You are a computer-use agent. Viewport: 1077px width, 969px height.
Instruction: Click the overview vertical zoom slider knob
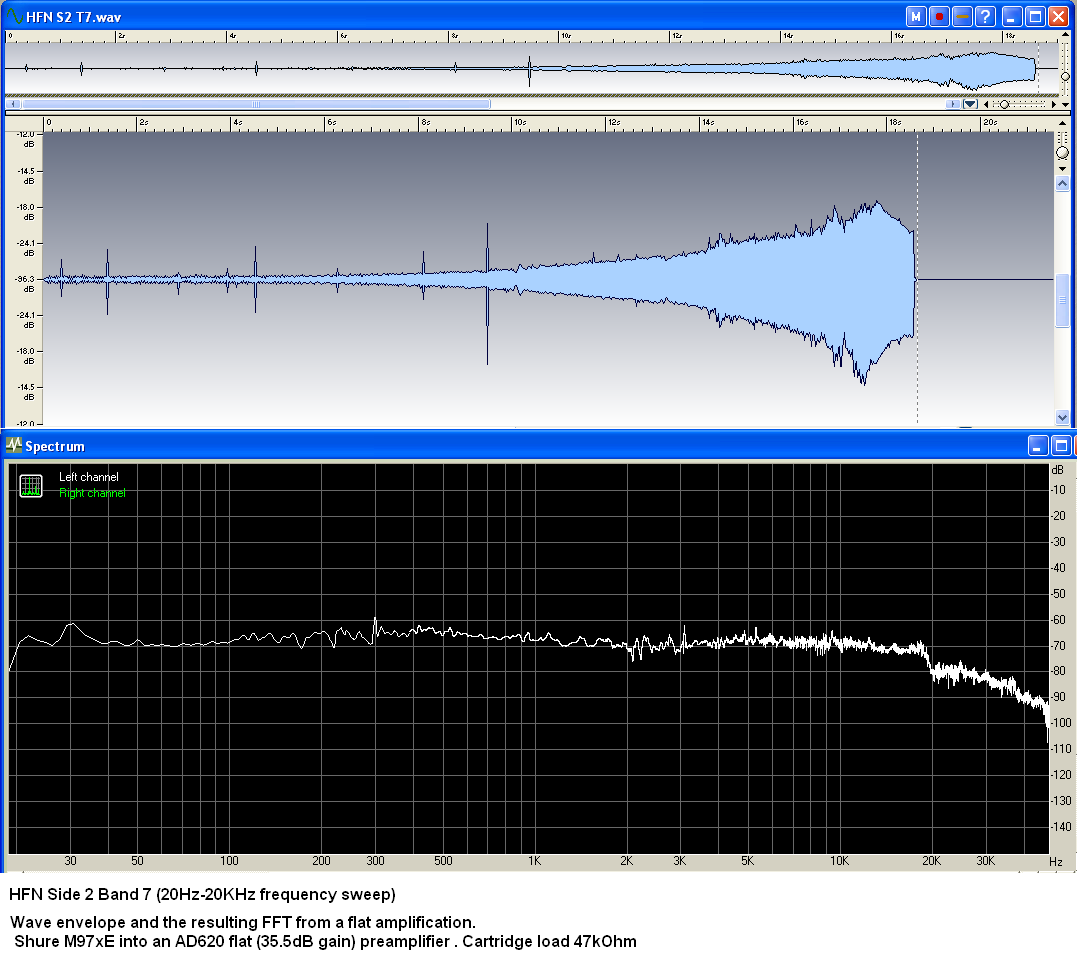coord(1065,76)
